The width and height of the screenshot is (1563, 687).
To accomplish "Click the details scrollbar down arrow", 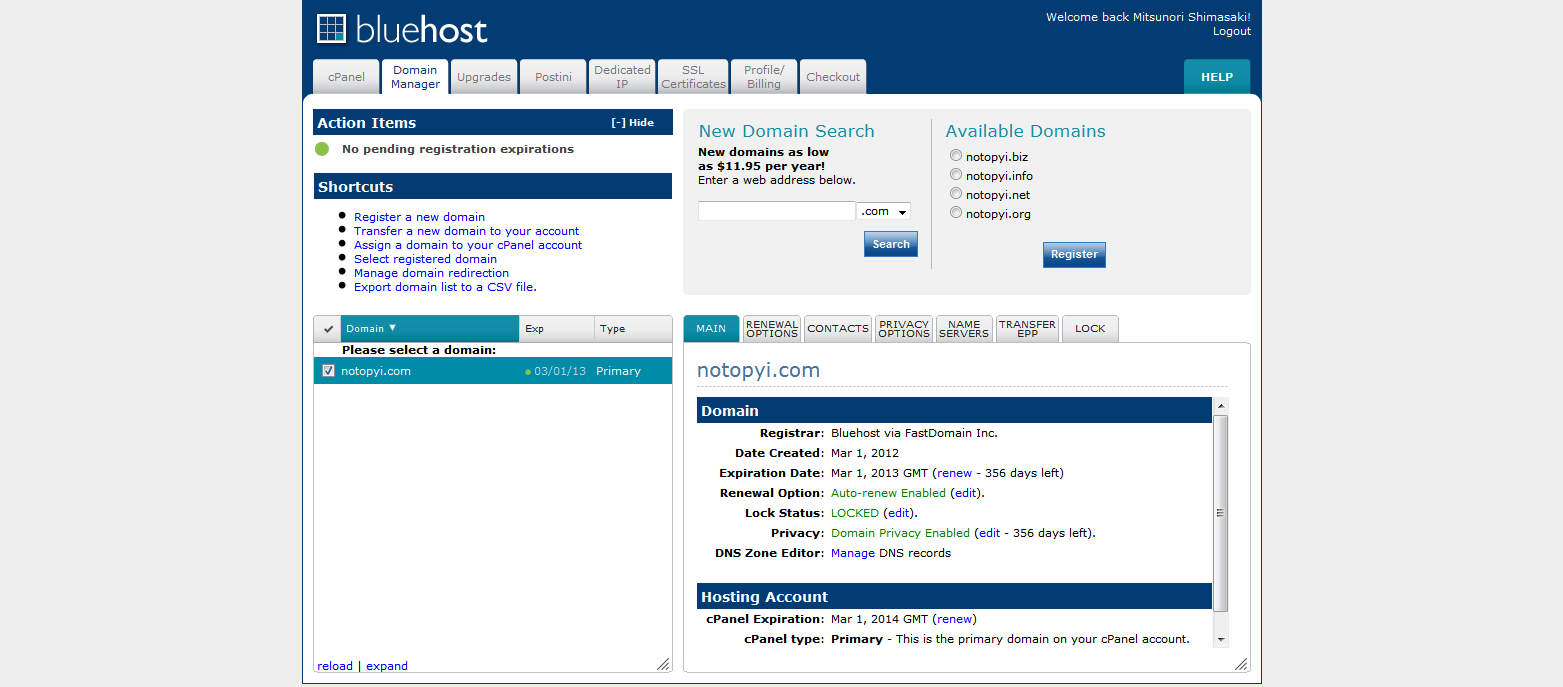I will (1220, 639).
